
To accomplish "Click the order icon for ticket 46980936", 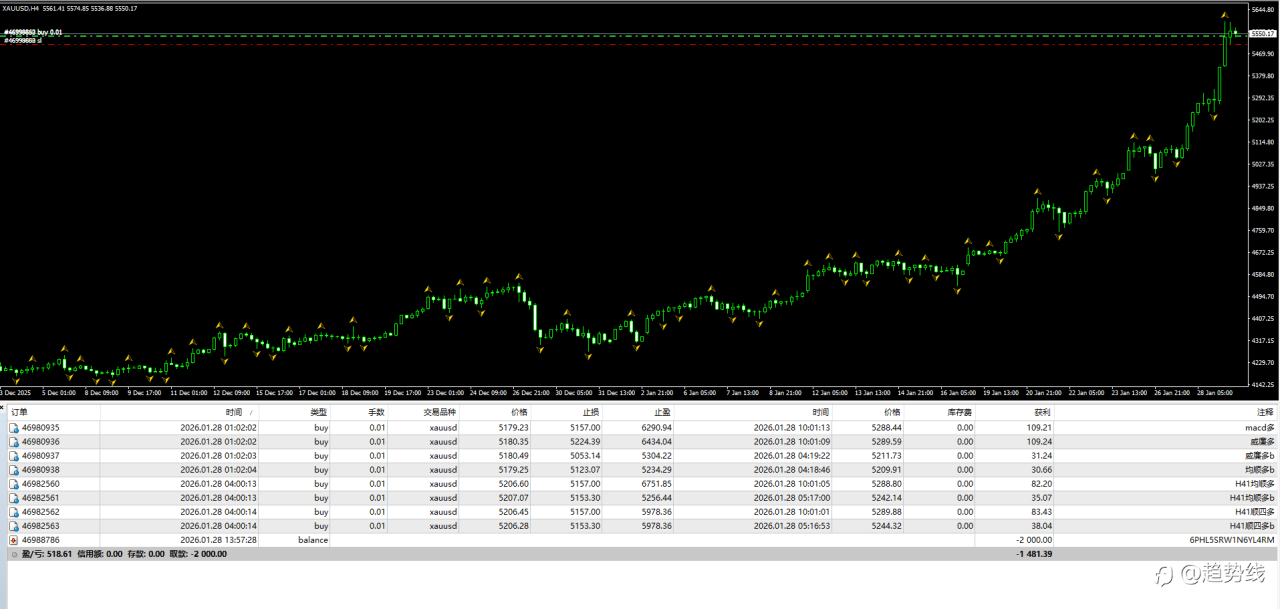I will pos(14,441).
